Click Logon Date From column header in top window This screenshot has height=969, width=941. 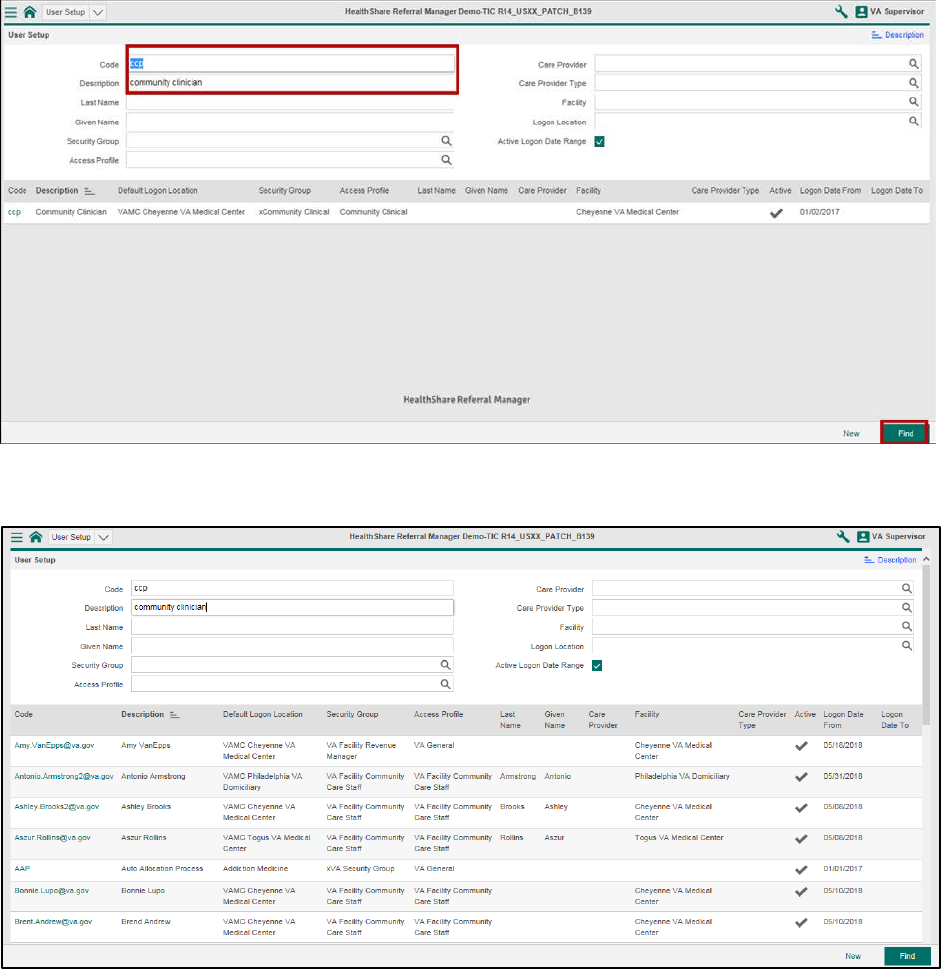[830, 191]
